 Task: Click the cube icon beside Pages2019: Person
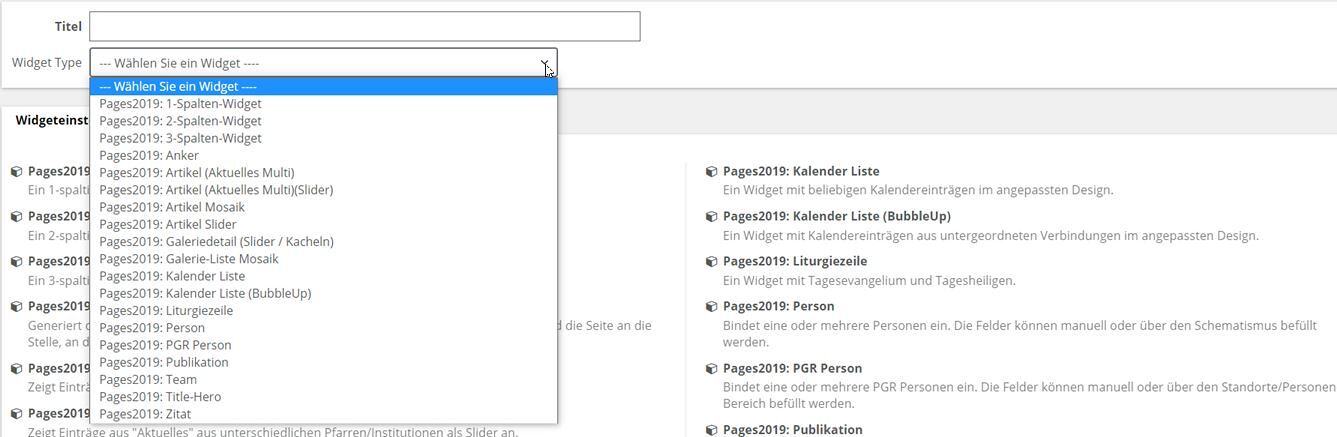click(x=712, y=307)
